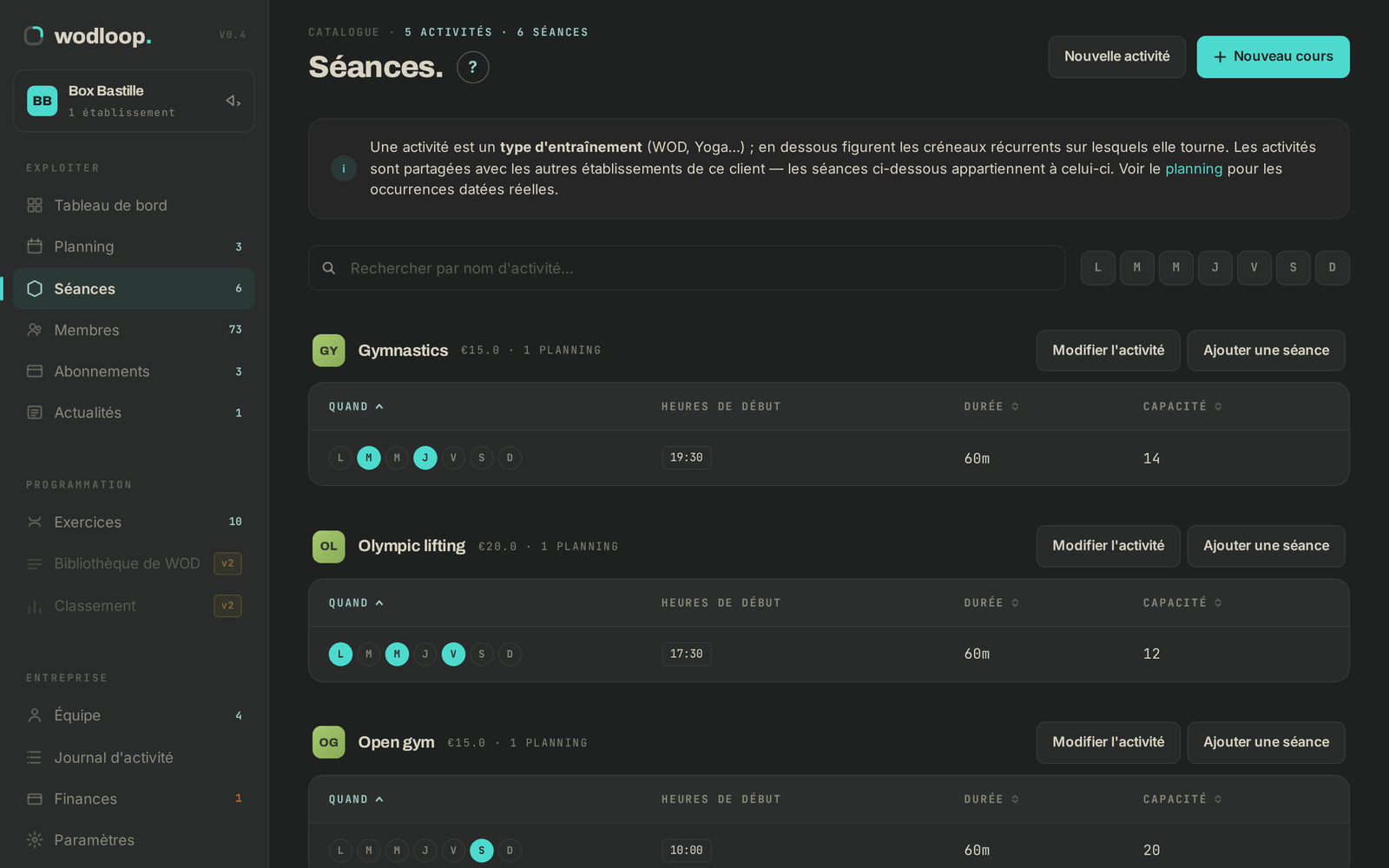Click the Paramètres gear icon
This screenshot has width=1389, height=868.
(x=35, y=839)
